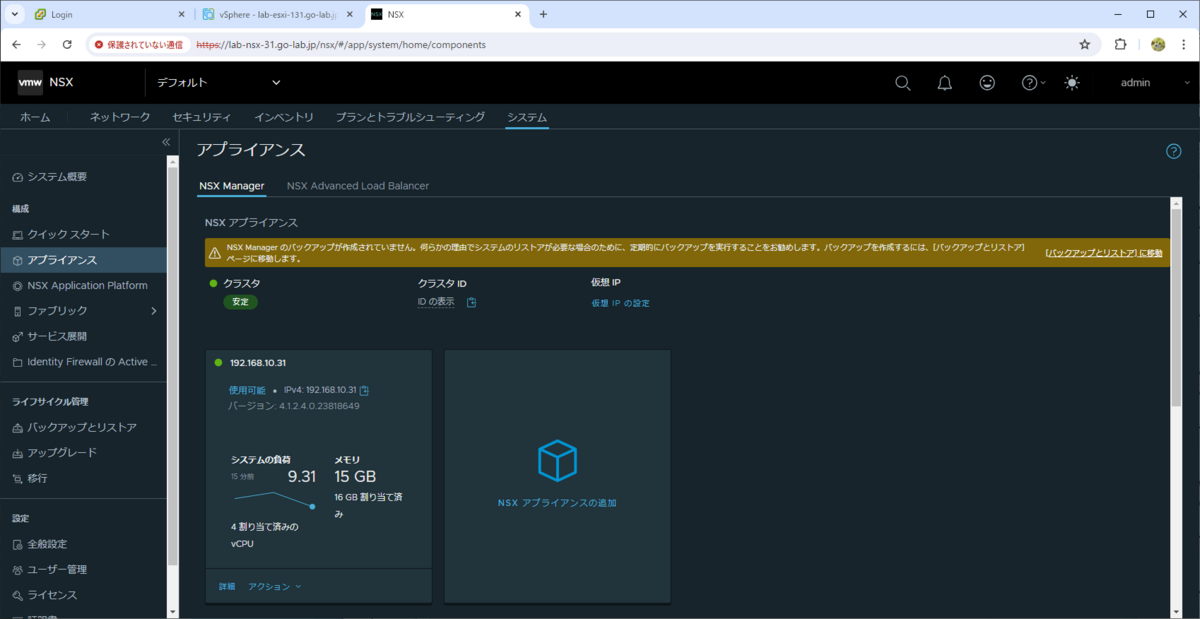Open the tab search dropdown arrow
This screenshot has width=1200, height=619.
point(14,14)
